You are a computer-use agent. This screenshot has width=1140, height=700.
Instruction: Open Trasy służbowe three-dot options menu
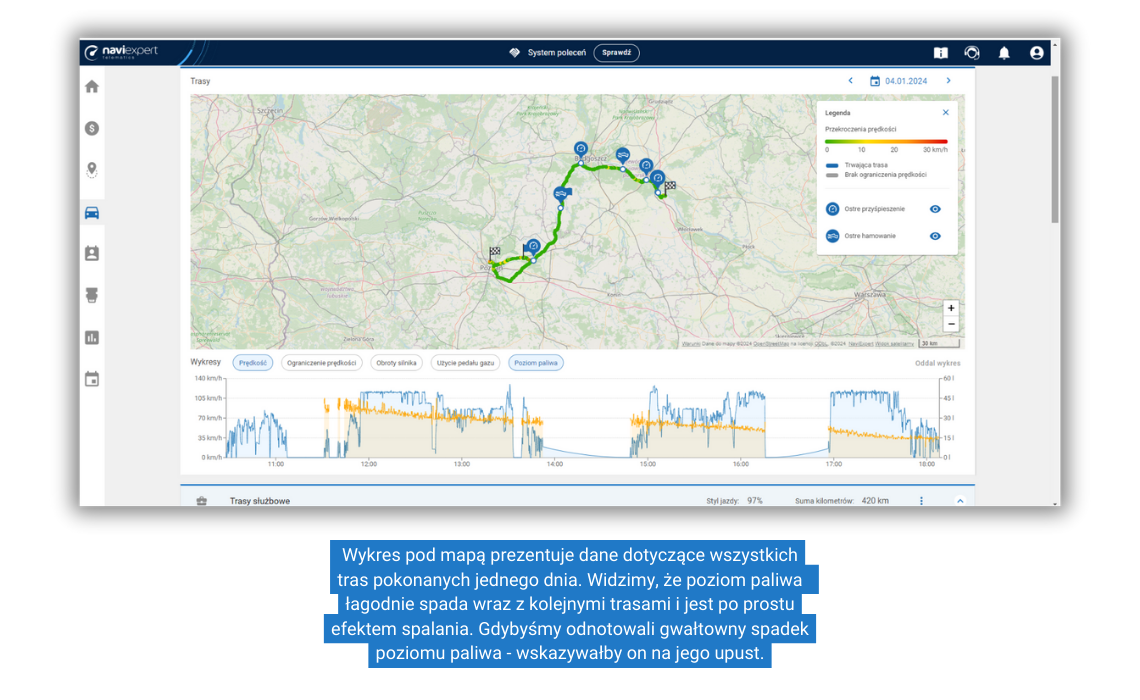921,501
